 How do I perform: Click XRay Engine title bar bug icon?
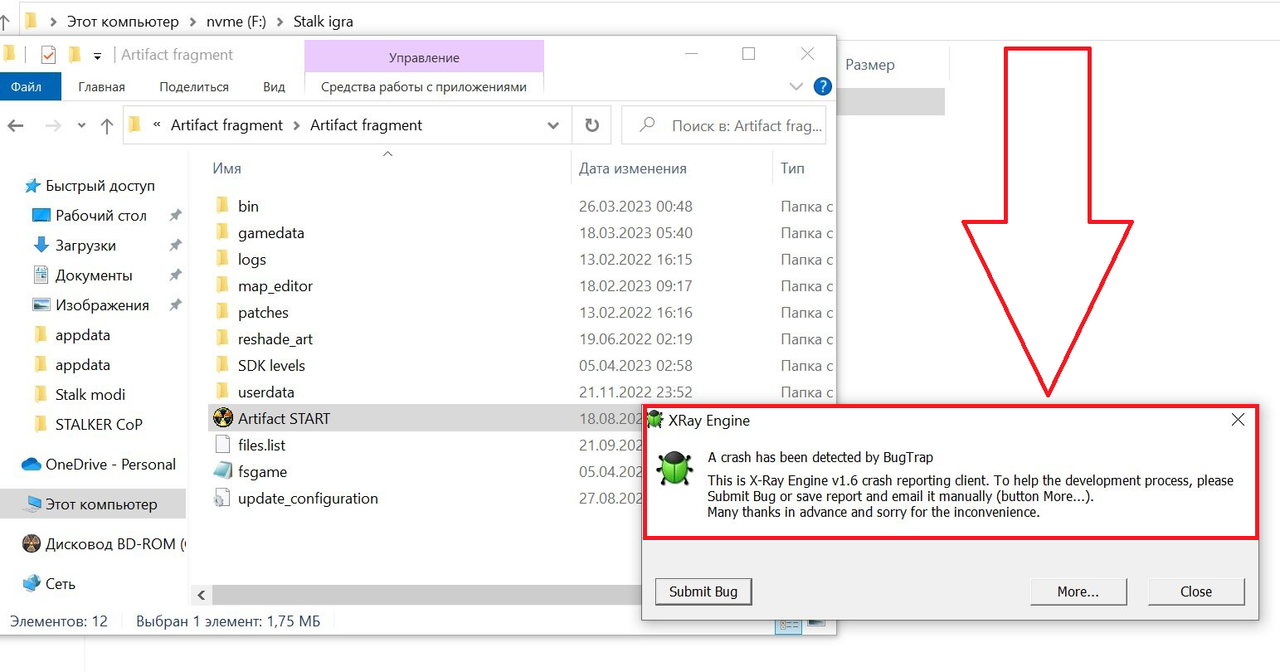tap(655, 420)
